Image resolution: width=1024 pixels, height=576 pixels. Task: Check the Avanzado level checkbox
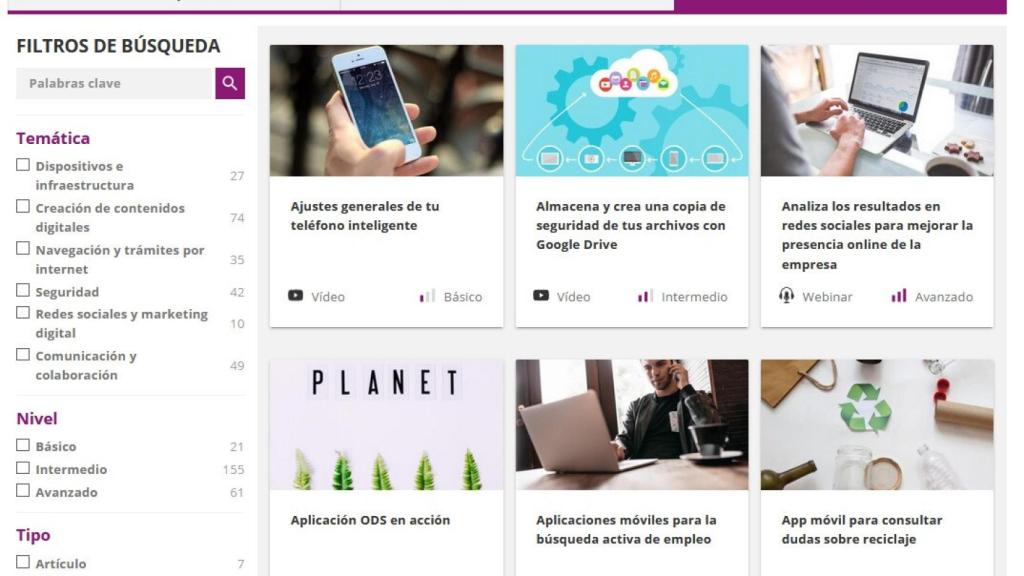pyautogui.click(x=23, y=490)
